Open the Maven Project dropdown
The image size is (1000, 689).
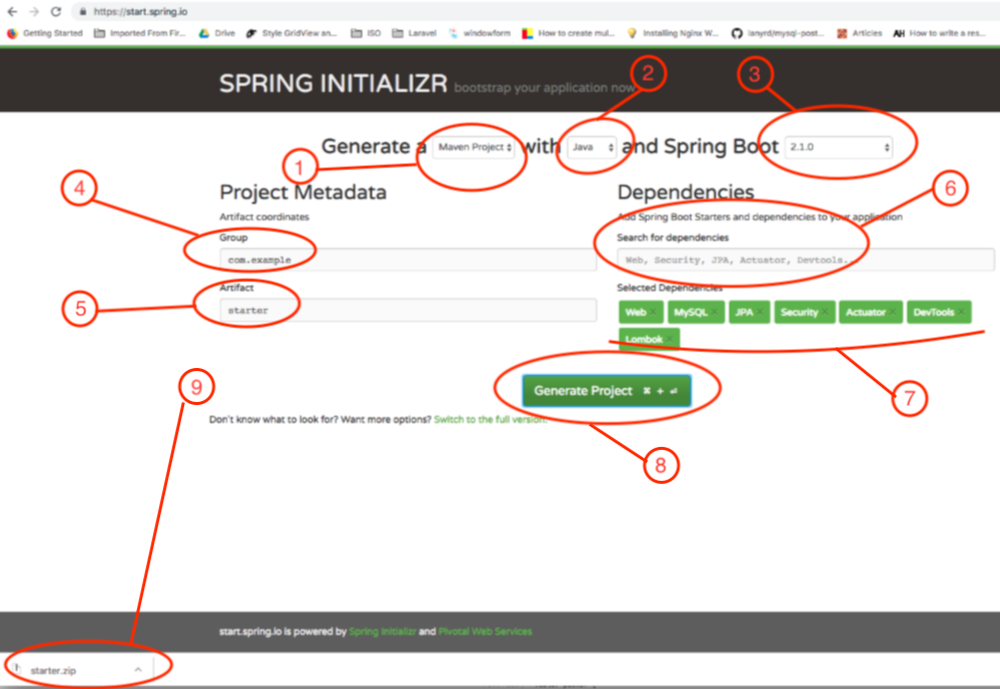click(474, 147)
